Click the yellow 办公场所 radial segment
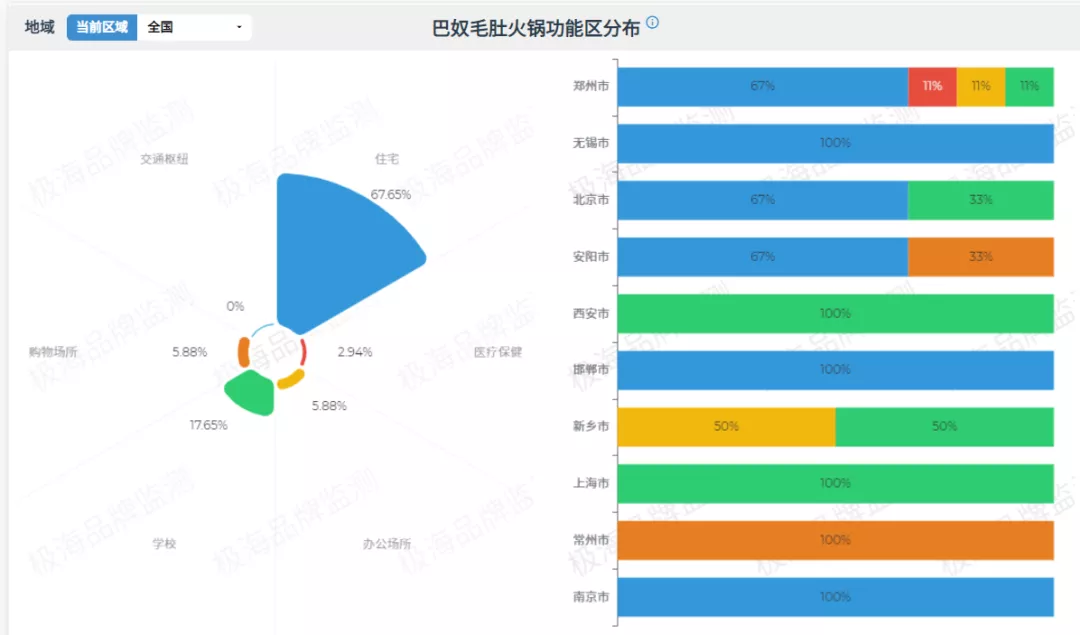The width and height of the screenshot is (1080, 635). (x=291, y=379)
